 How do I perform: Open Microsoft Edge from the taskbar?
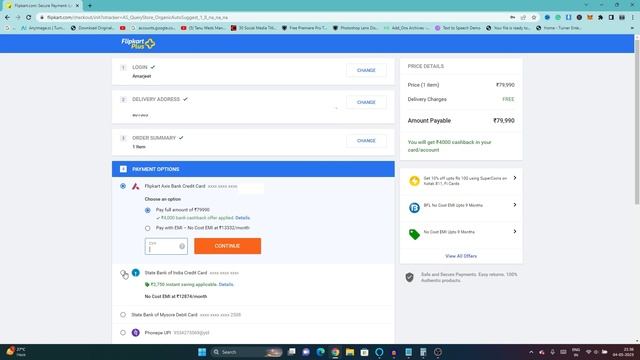[x=320, y=352]
